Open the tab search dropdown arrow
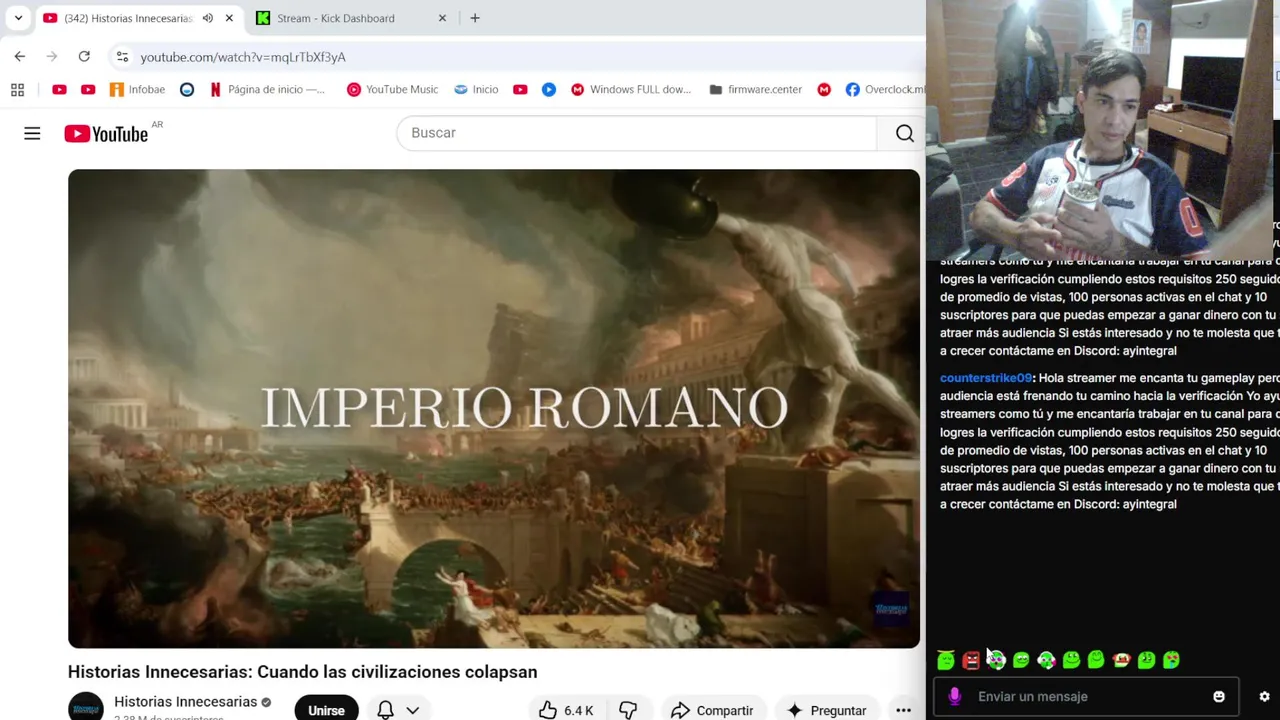The height and width of the screenshot is (720, 1280). (x=18, y=18)
